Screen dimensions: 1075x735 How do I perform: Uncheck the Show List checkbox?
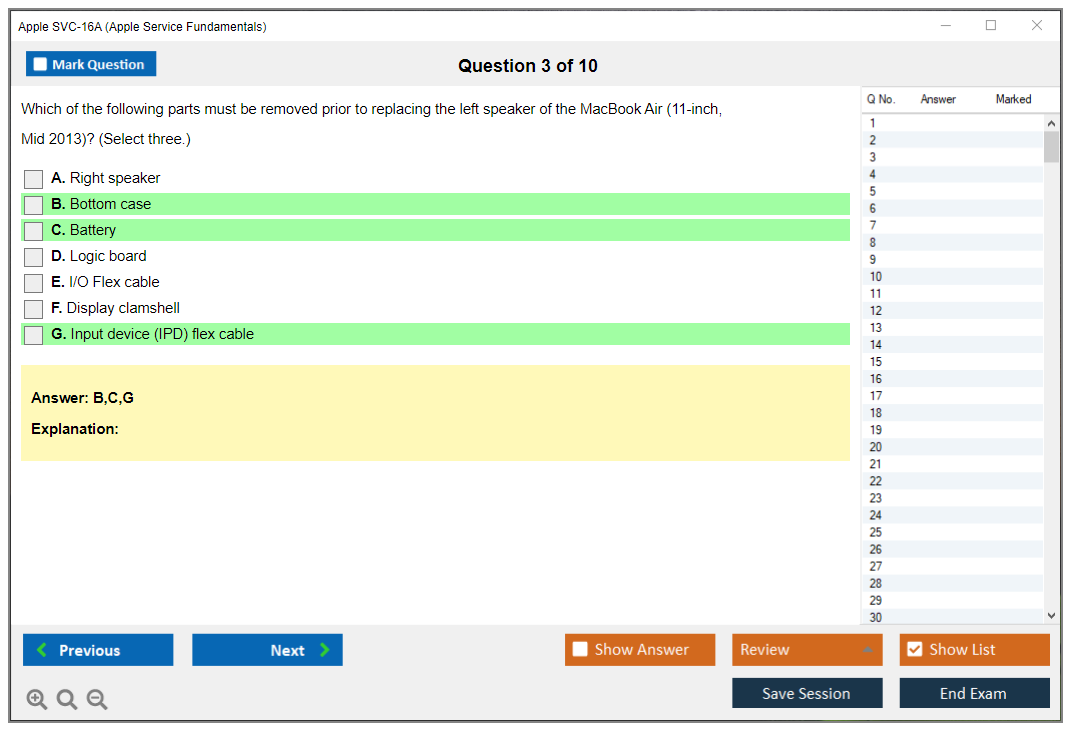point(914,650)
